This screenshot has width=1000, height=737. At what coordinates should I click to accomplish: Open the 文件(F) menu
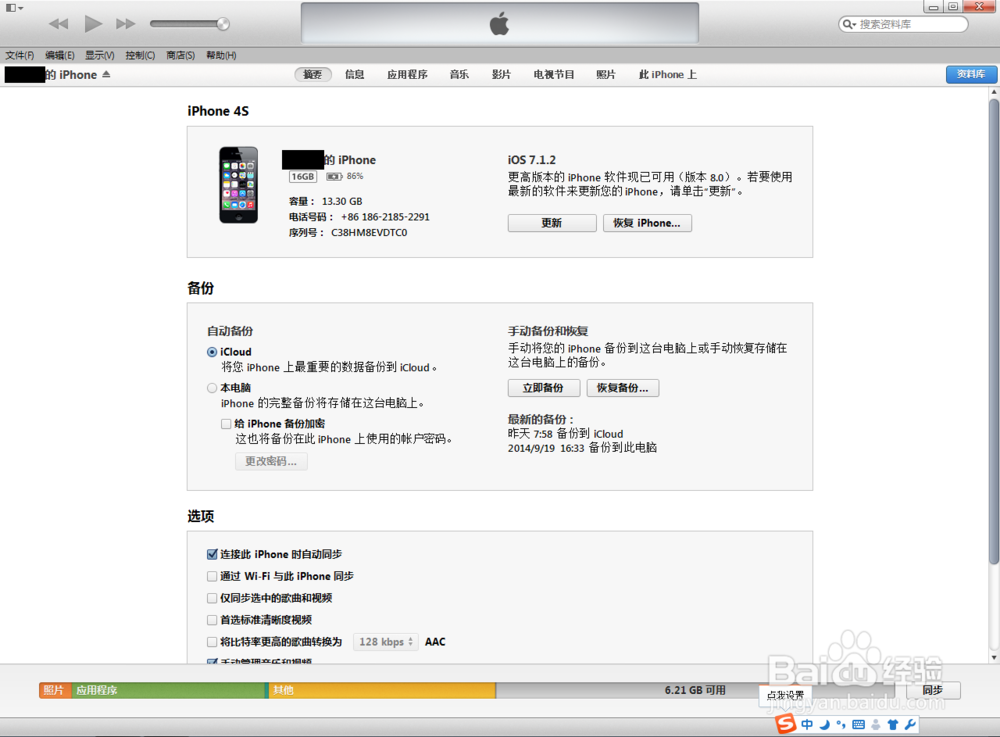click(x=20, y=55)
